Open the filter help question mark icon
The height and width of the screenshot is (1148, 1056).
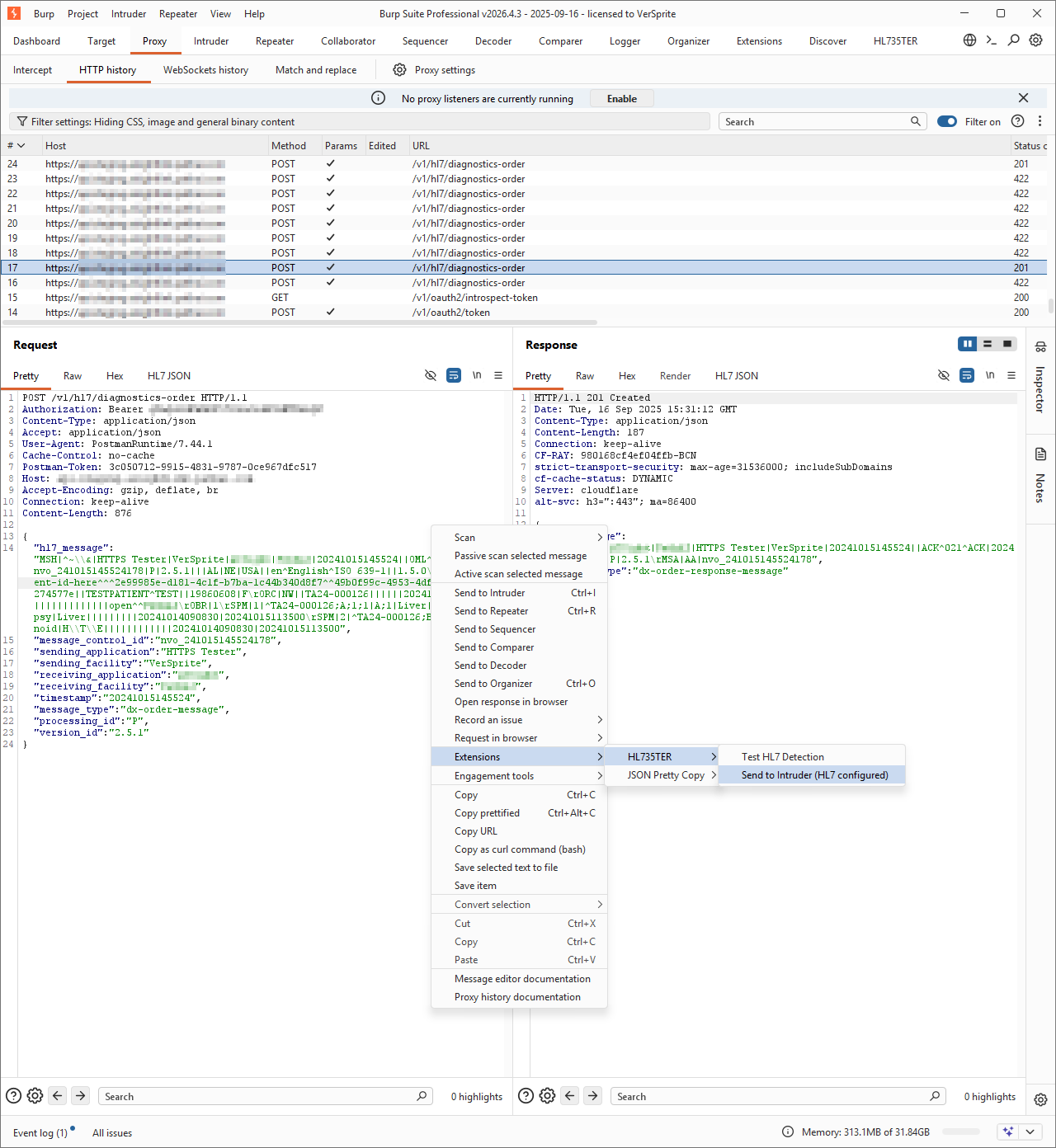pyautogui.click(x=1018, y=121)
